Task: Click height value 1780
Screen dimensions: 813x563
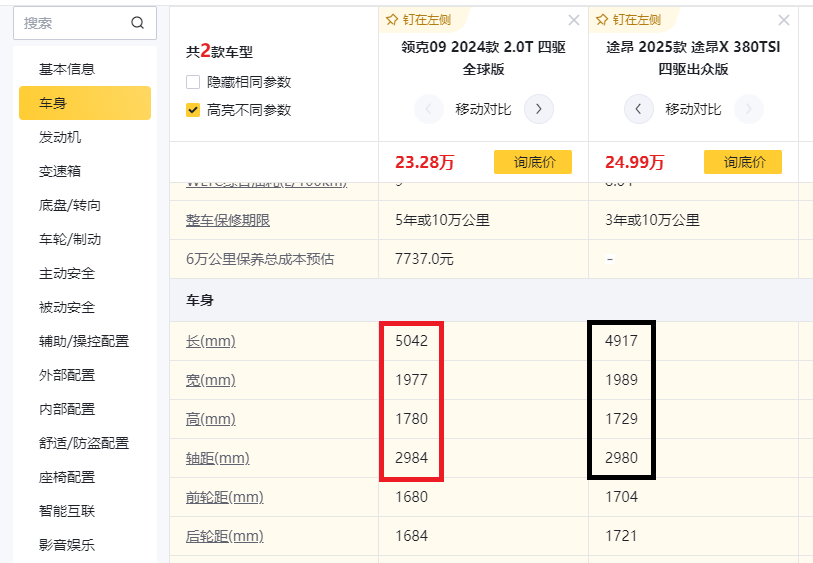Action: pos(412,419)
